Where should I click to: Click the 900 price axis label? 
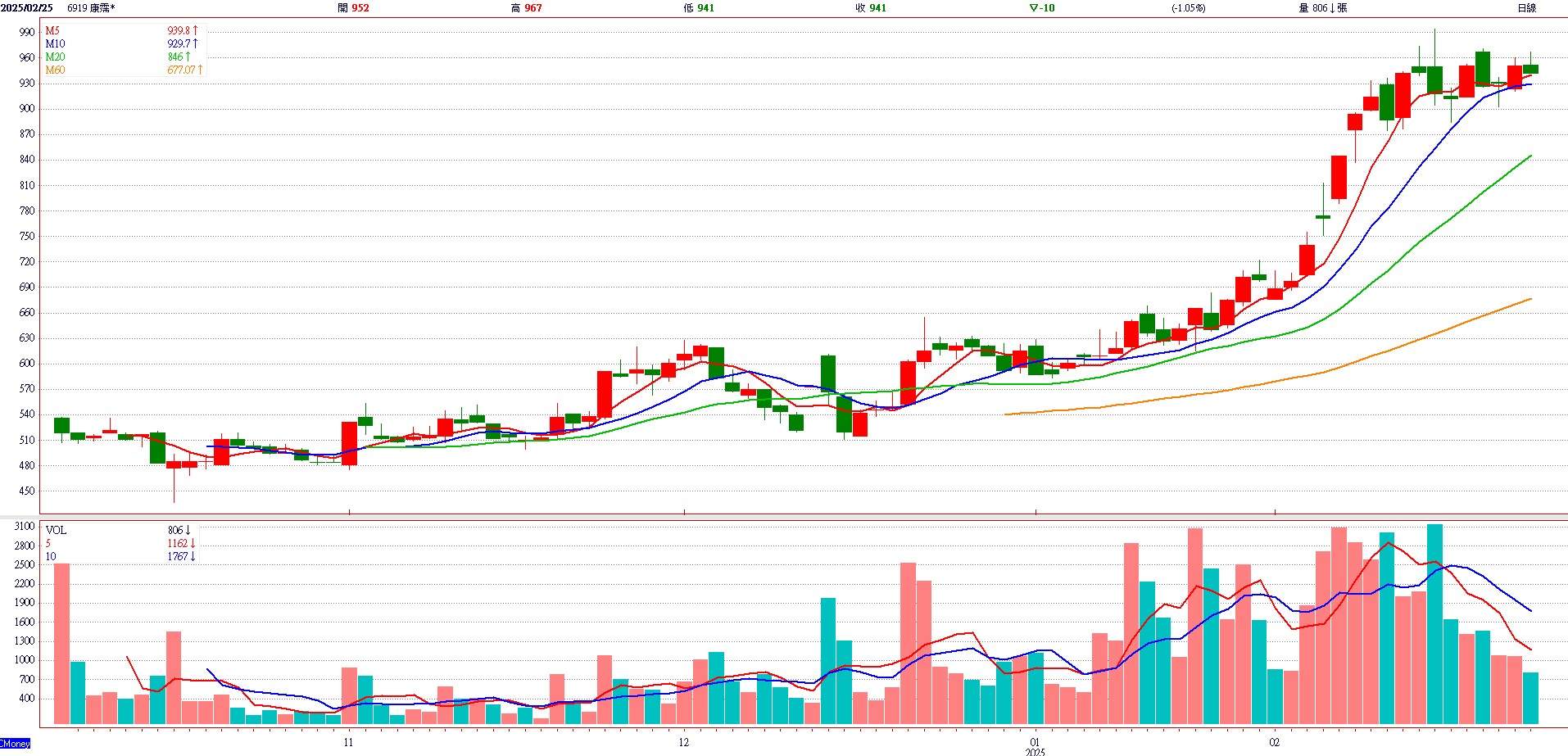point(27,108)
